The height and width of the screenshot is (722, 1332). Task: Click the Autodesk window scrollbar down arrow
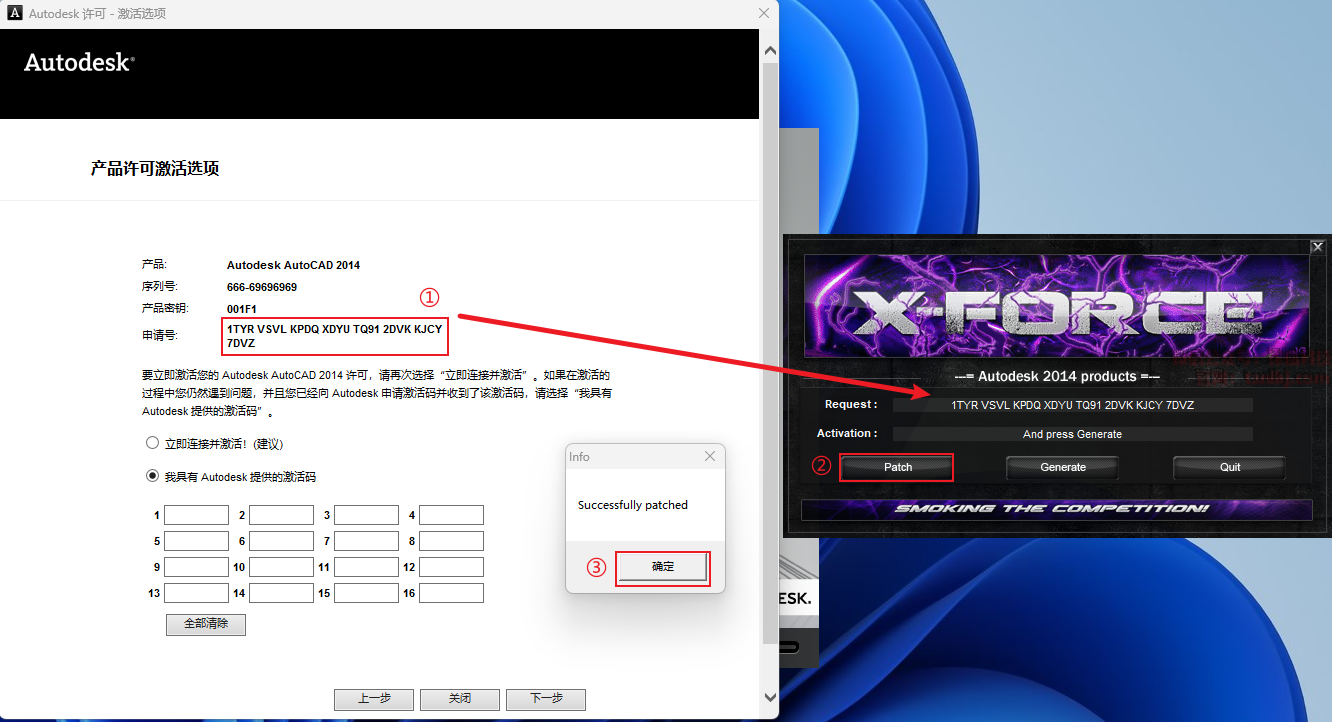click(769, 697)
